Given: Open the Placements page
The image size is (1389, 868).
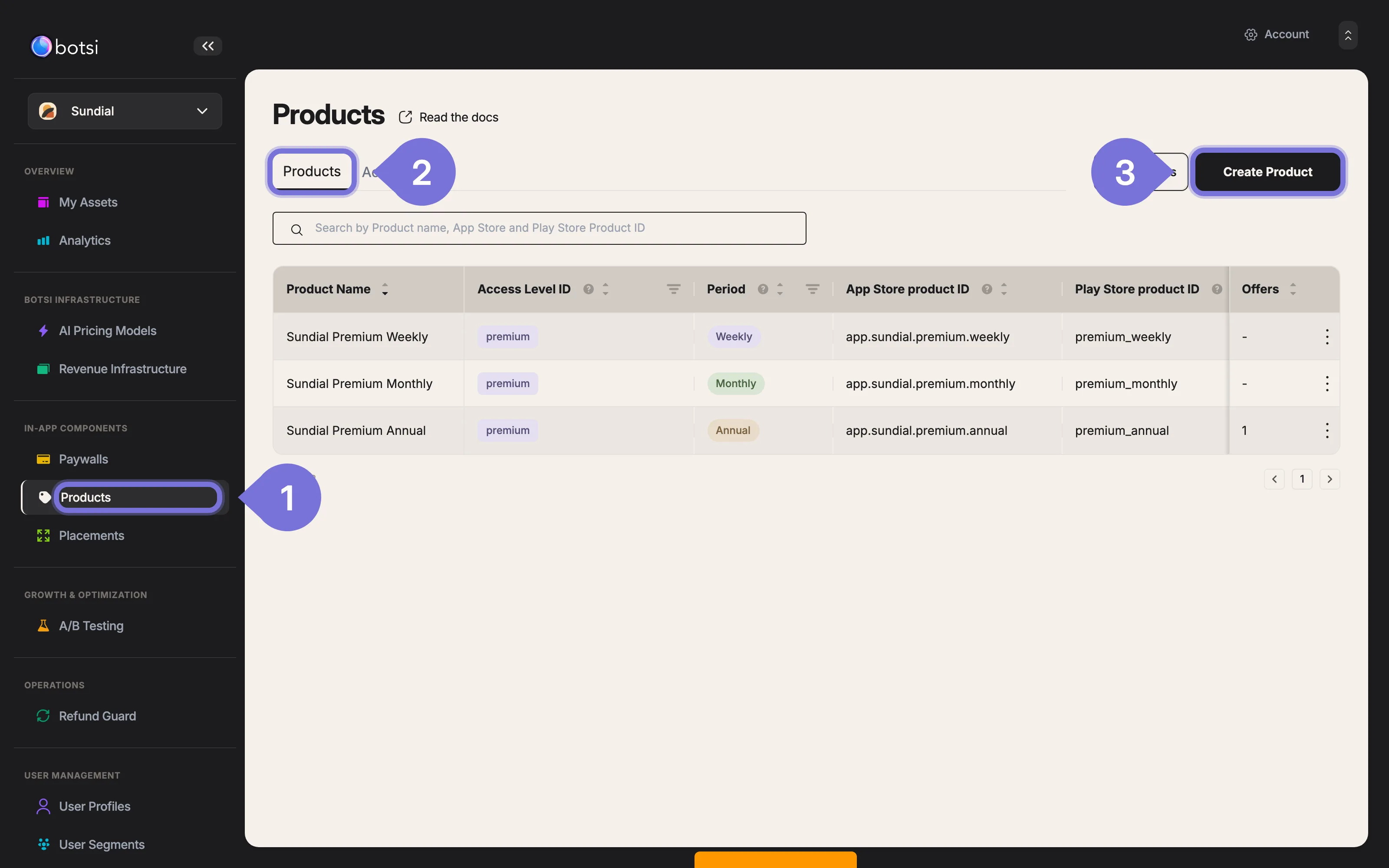Looking at the screenshot, I should (91, 536).
